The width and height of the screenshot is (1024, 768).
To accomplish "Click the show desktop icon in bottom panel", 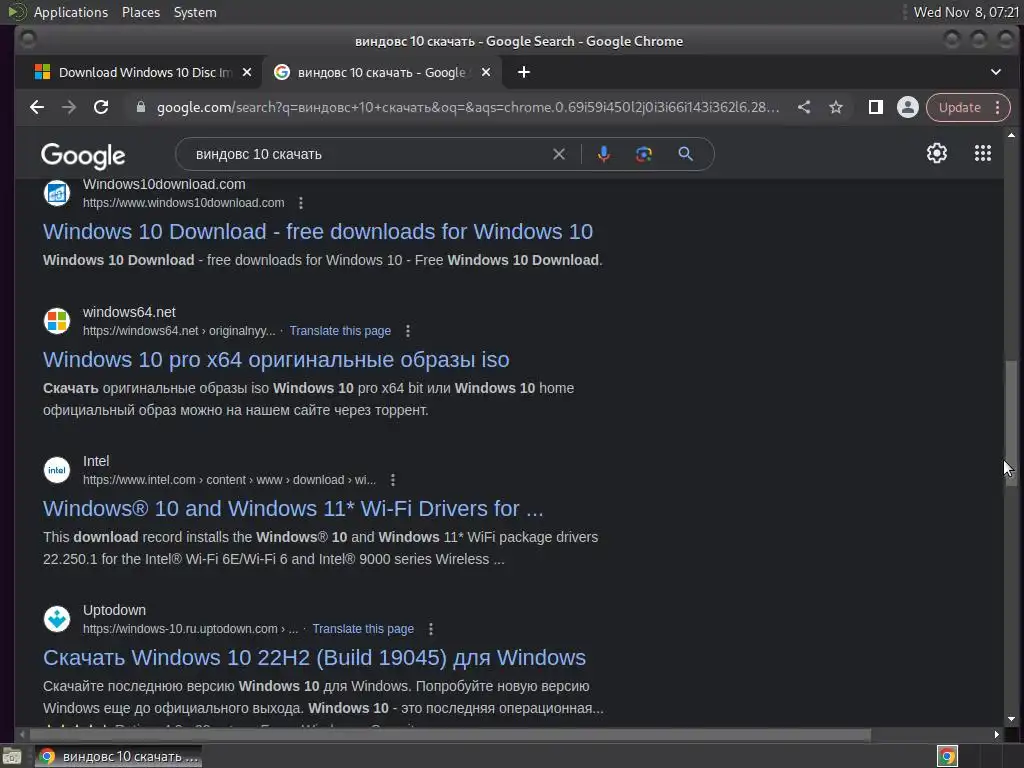I will tap(12, 757).
